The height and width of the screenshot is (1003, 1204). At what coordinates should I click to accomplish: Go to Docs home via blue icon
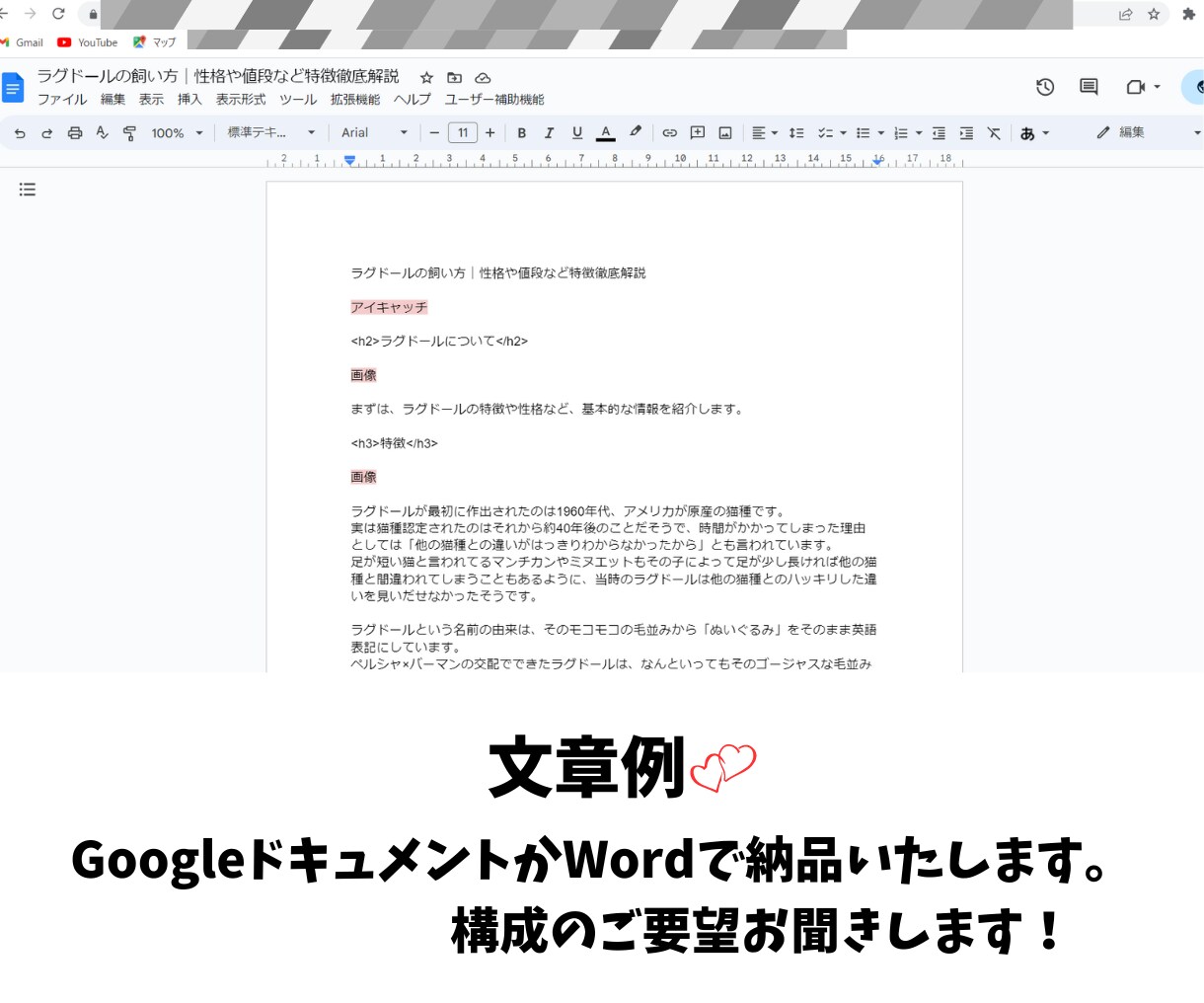(x=13, y=88)
